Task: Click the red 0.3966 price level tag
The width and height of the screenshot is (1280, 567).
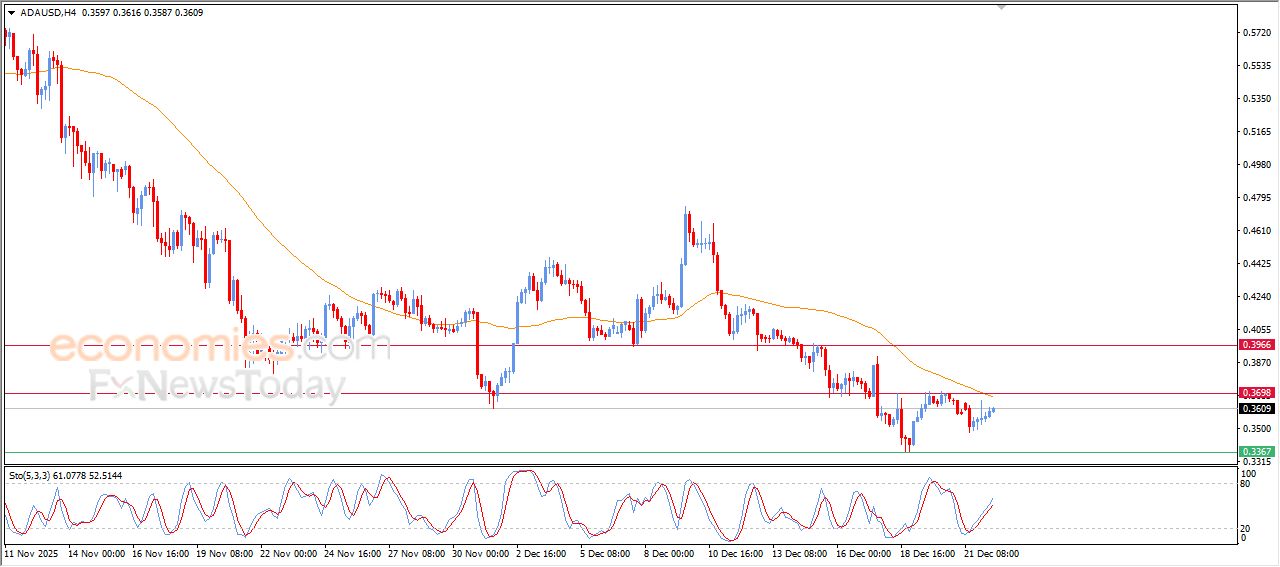Action: (1256, 345)
